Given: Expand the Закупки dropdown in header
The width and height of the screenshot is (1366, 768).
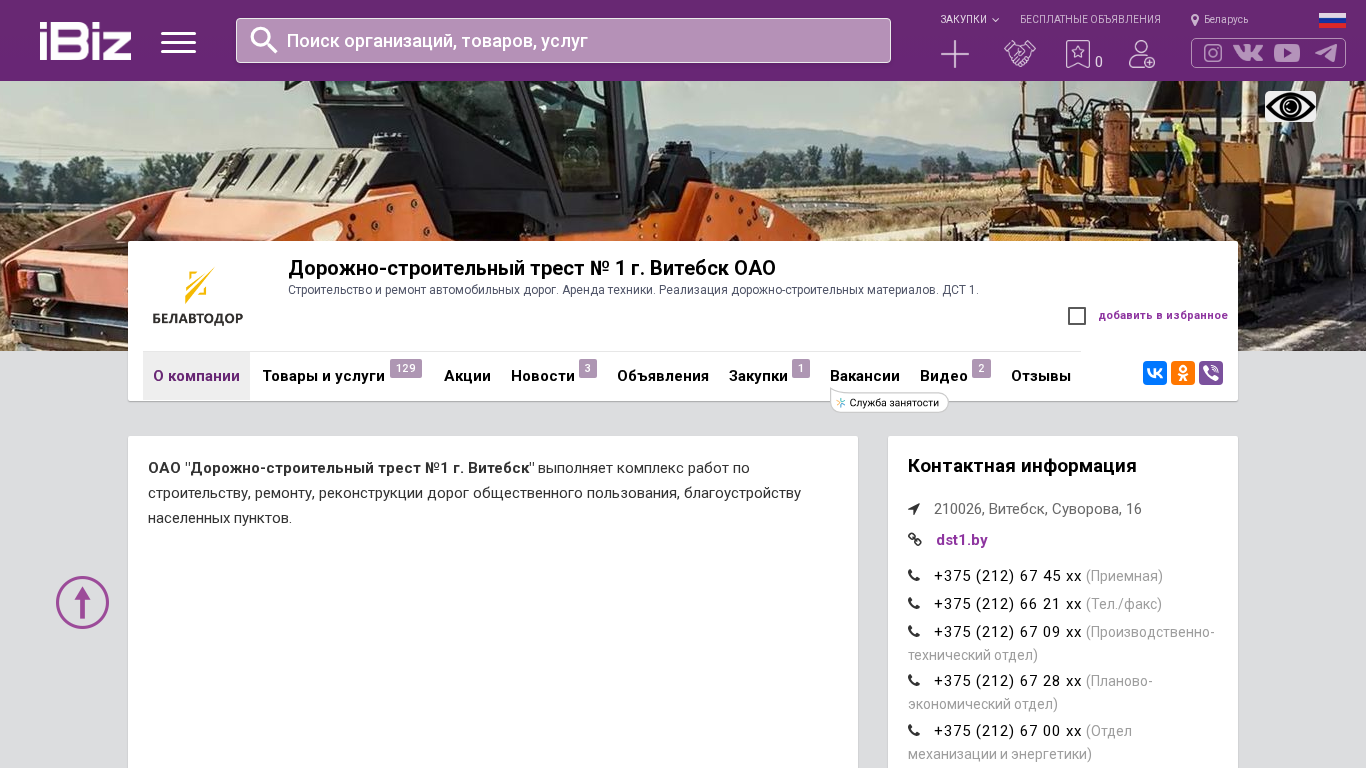Looking at the screenshot, I should [x=969, y=19].
